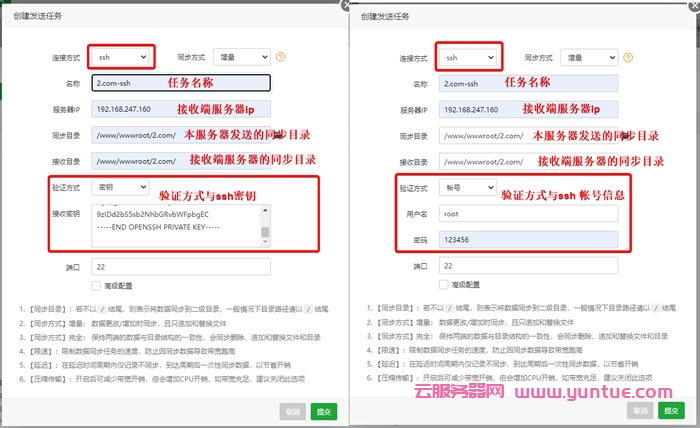This screenshot has width=700, height=428.
Task: Click 提交 button in the left dialog
Action: click(x=324, y=410)
